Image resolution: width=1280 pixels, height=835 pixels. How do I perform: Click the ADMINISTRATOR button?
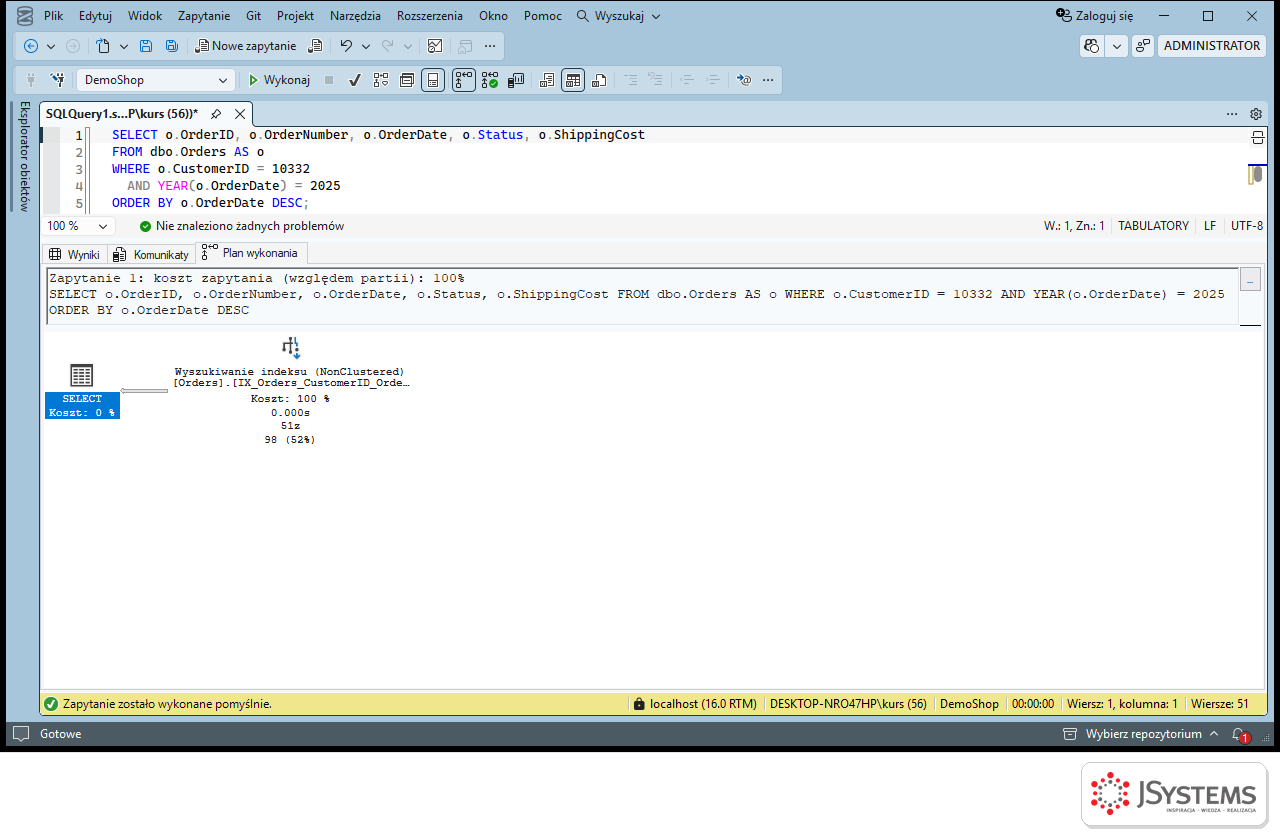1212,46
